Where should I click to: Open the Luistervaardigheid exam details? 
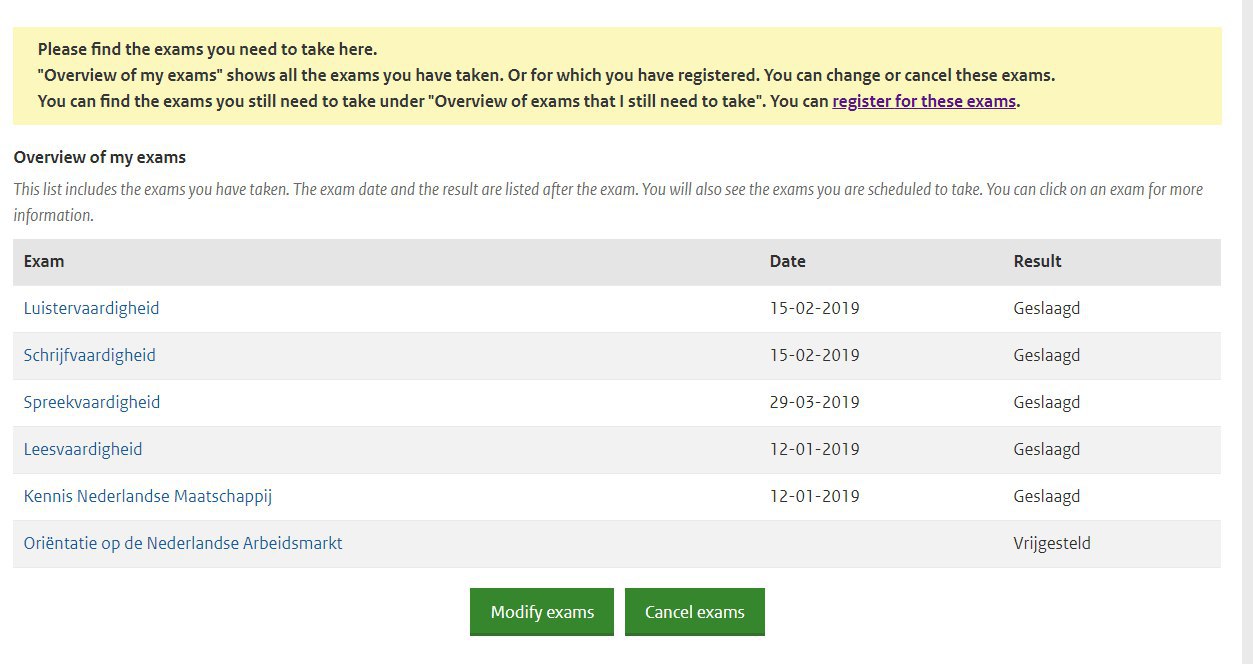click(91, 308)
